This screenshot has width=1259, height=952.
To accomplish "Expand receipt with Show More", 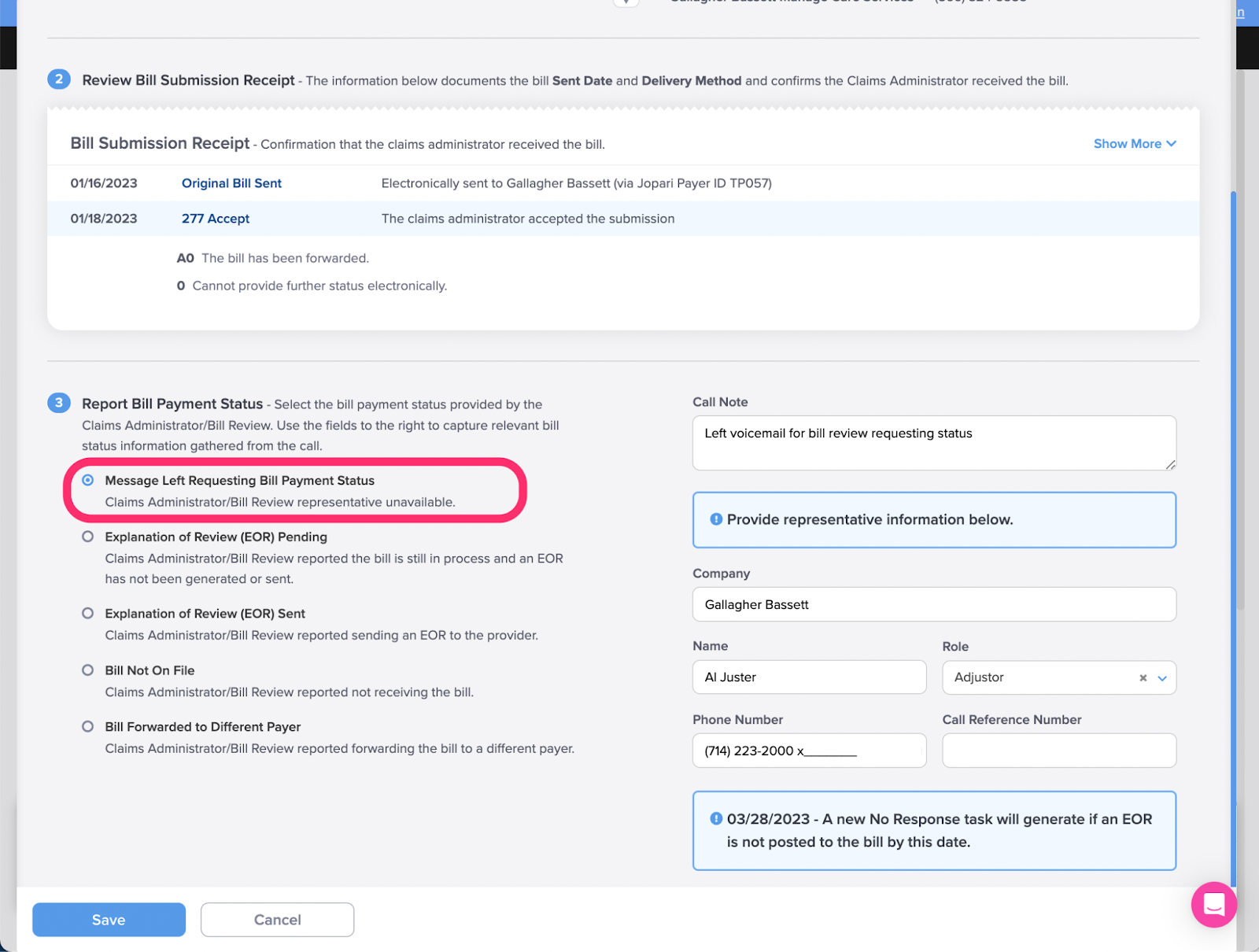I will (x=1134, y=143).
